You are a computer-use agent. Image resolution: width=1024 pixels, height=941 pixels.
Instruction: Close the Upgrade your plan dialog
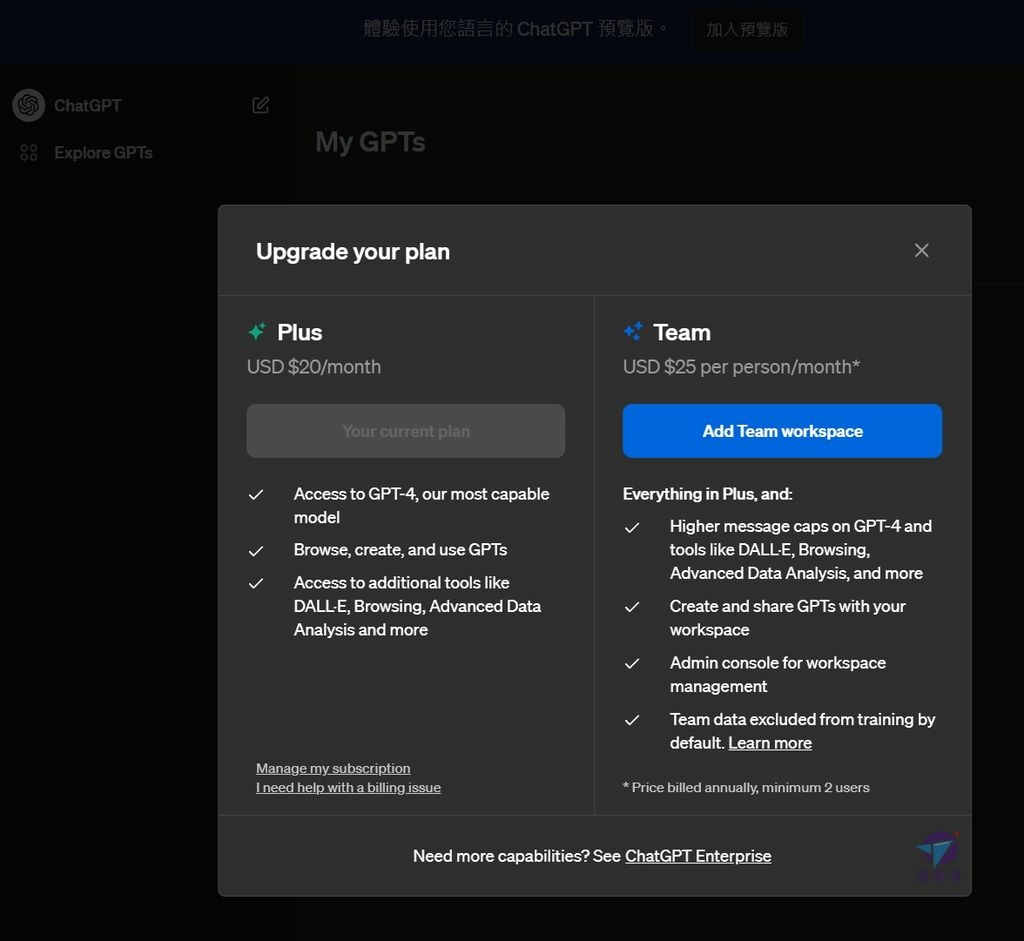(921, 250)
